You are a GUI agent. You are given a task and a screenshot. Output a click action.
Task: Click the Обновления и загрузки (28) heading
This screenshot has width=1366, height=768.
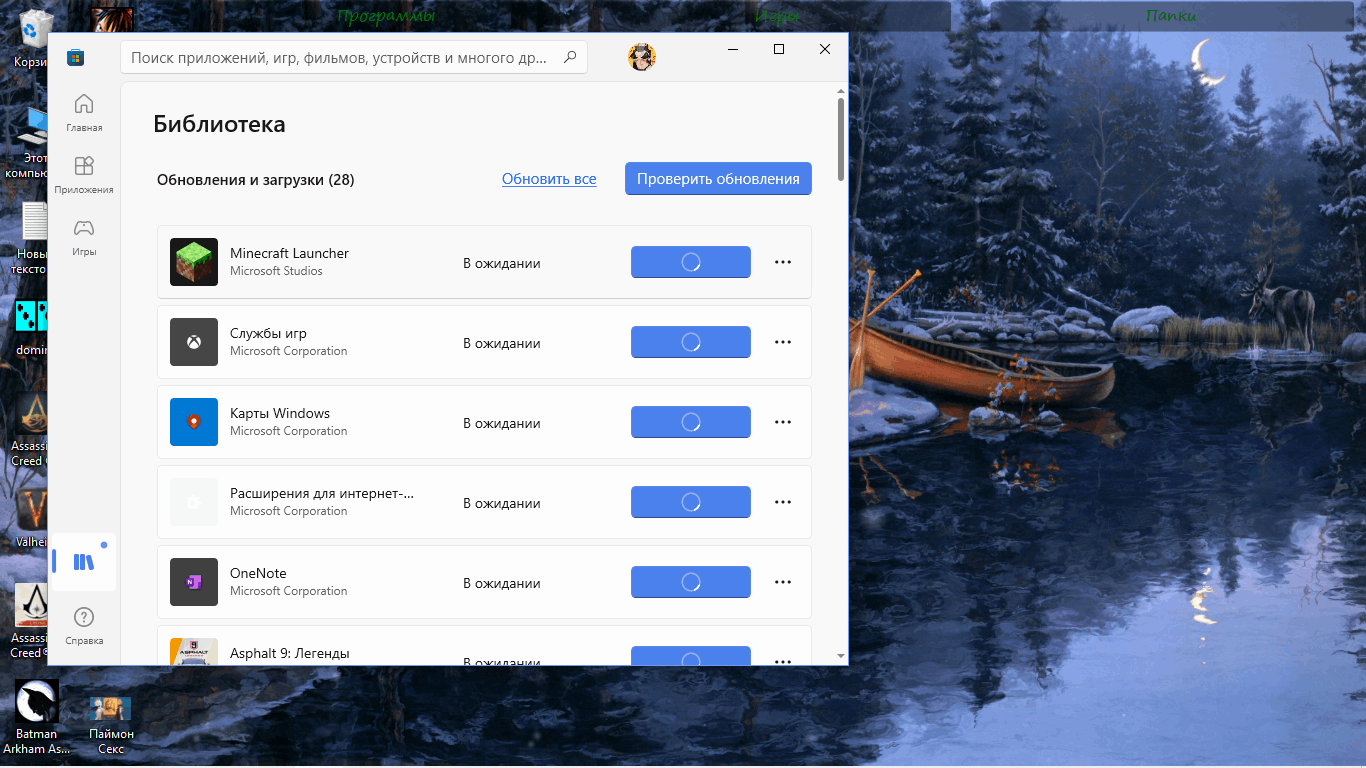[x=256, y=180]
